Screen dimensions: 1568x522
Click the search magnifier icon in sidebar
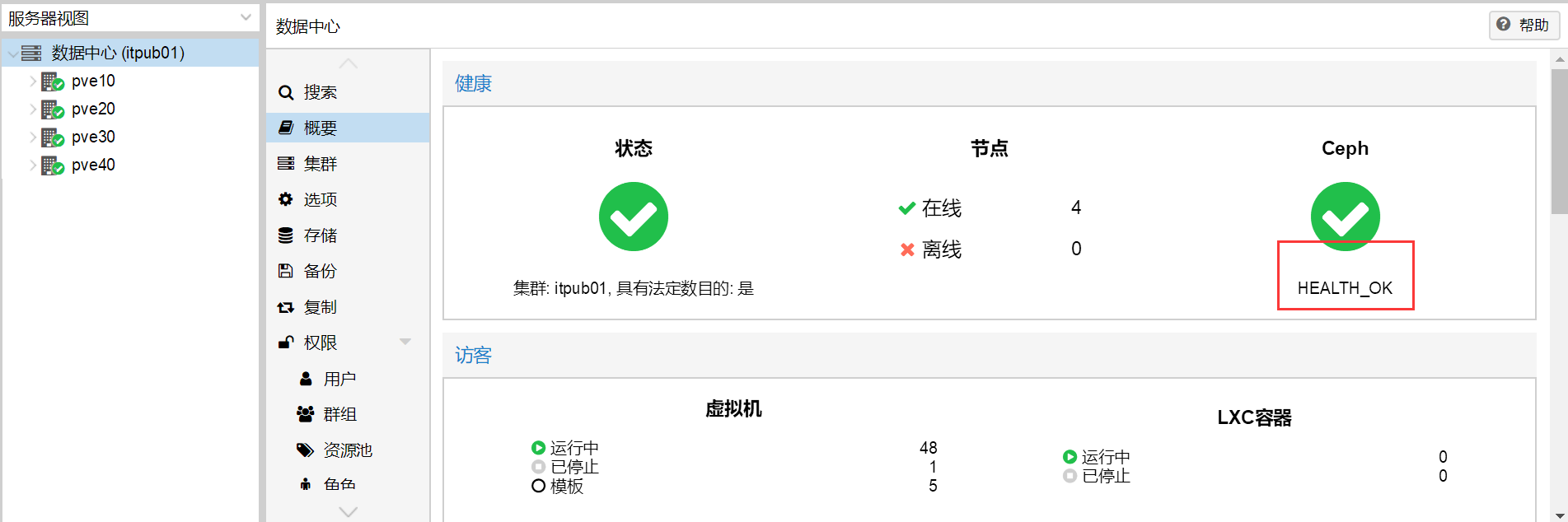click(x=286, y=92)
